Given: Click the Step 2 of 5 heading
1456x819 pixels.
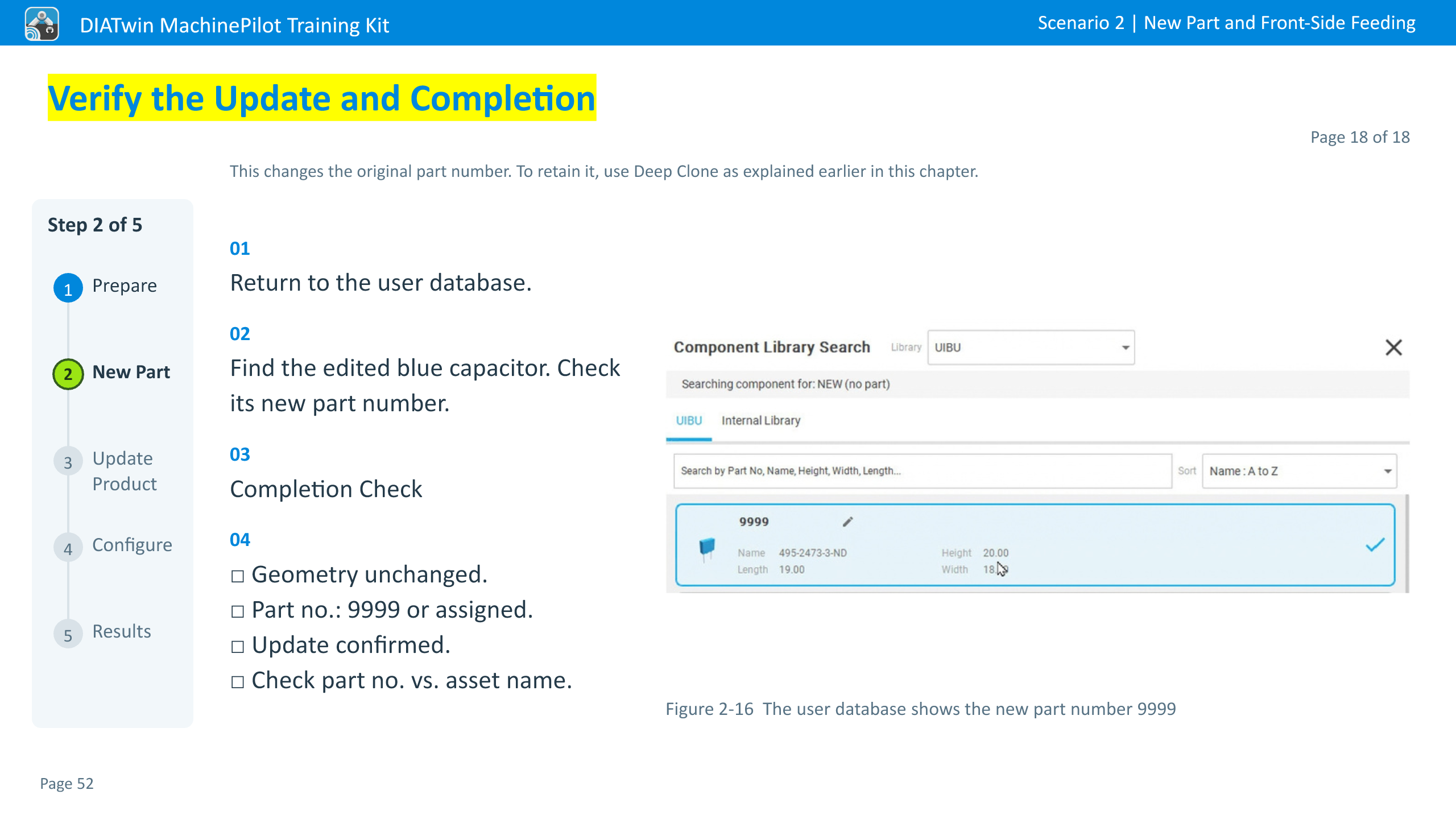Looking at the screenshot, I should coord(95,225).
